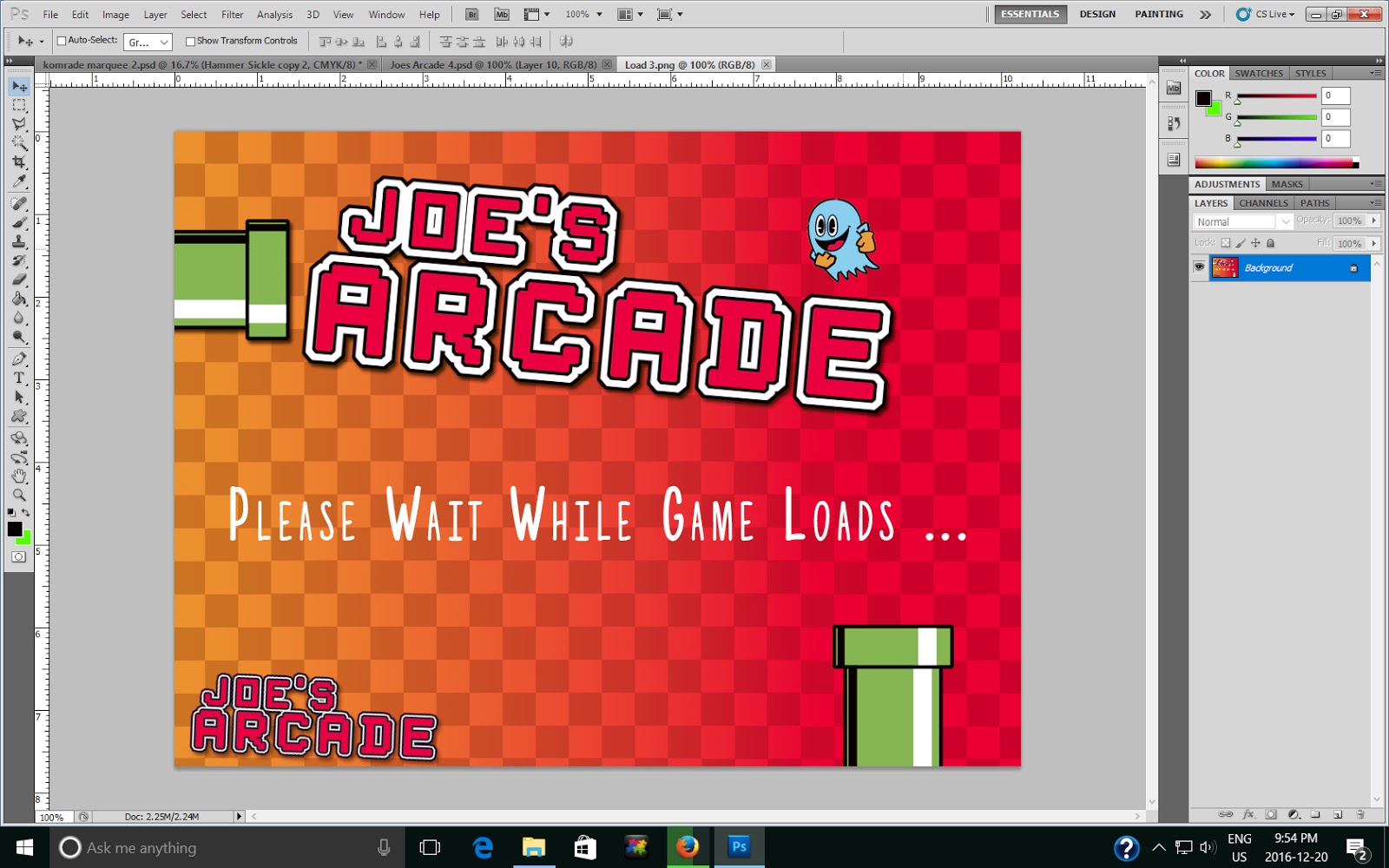Switch to the Joes Arcade 4.psd document tab
Image resolution: width=1389 pixels, height=868 pixels.
click(494, 64)
